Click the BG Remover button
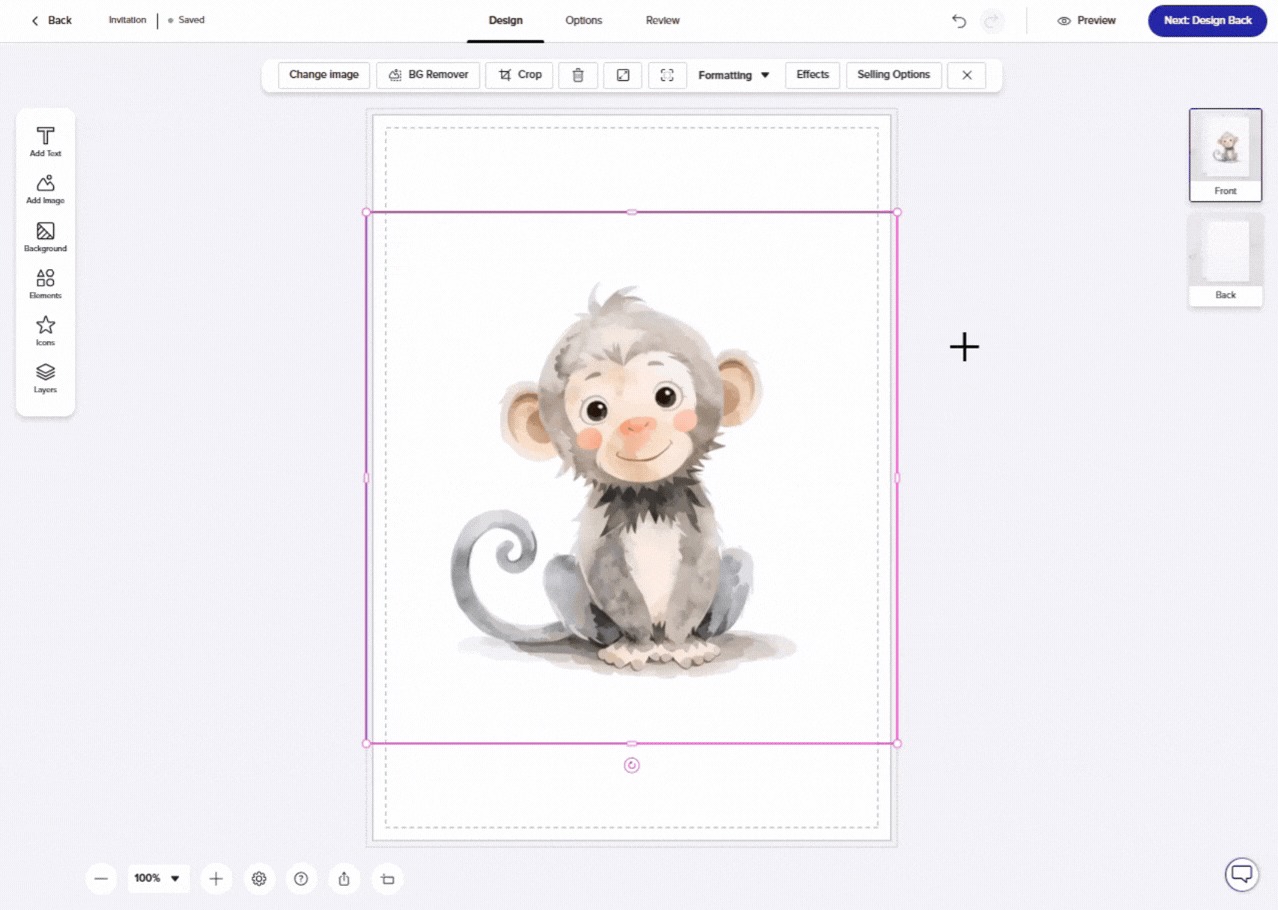Screen dimensions: 1278x910 coord(428,75)
